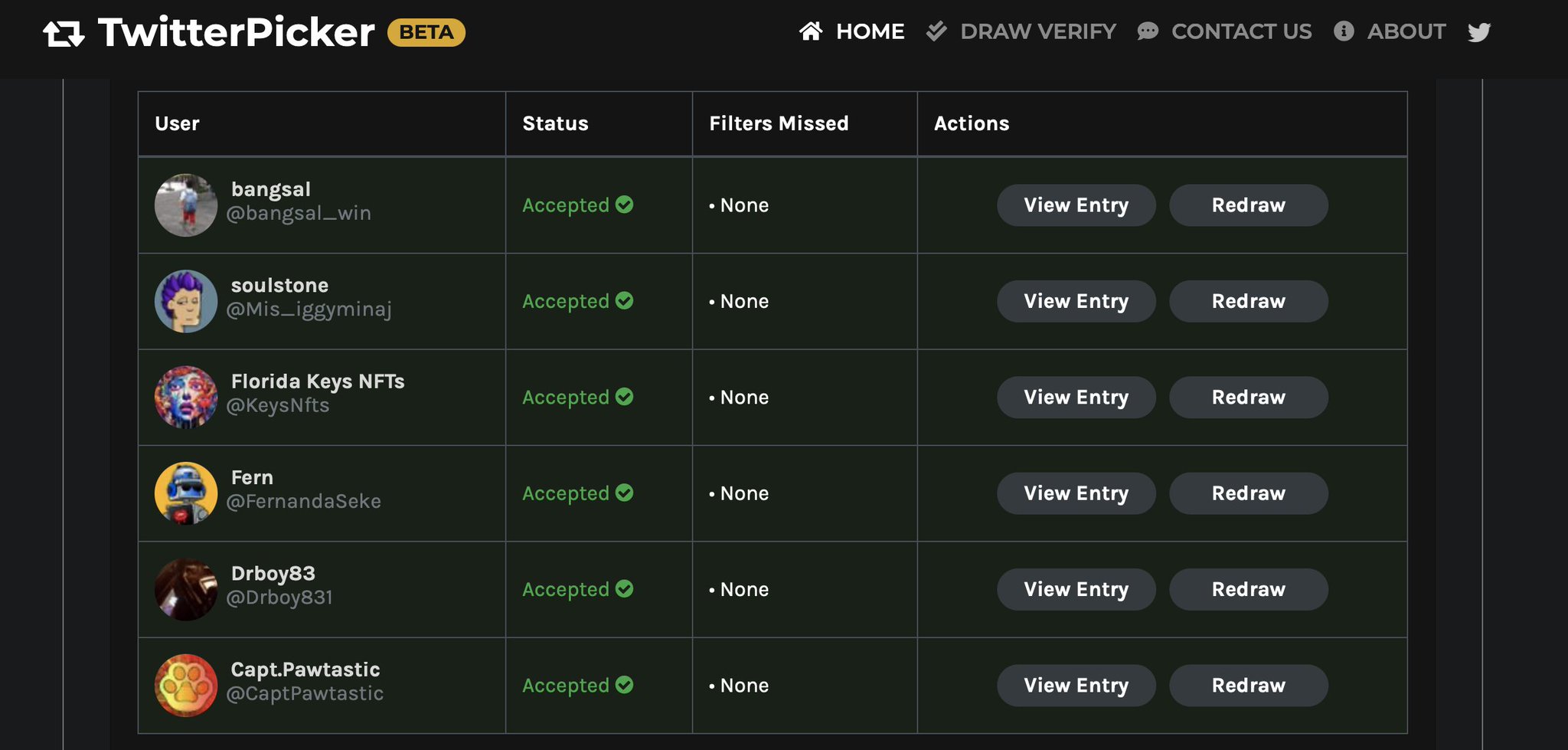Click the Contact Us chat bubble icon
Image resolution: width=1568 pixels, height=750 pixels.
click(x=1148, y=31)
